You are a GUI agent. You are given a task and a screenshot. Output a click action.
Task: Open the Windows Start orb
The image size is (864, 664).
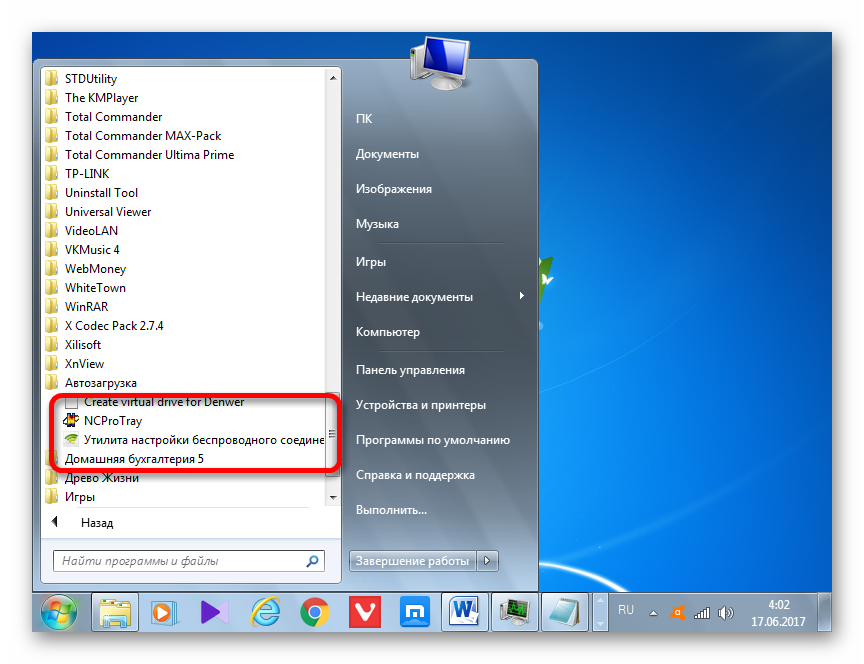pos(59,612)
